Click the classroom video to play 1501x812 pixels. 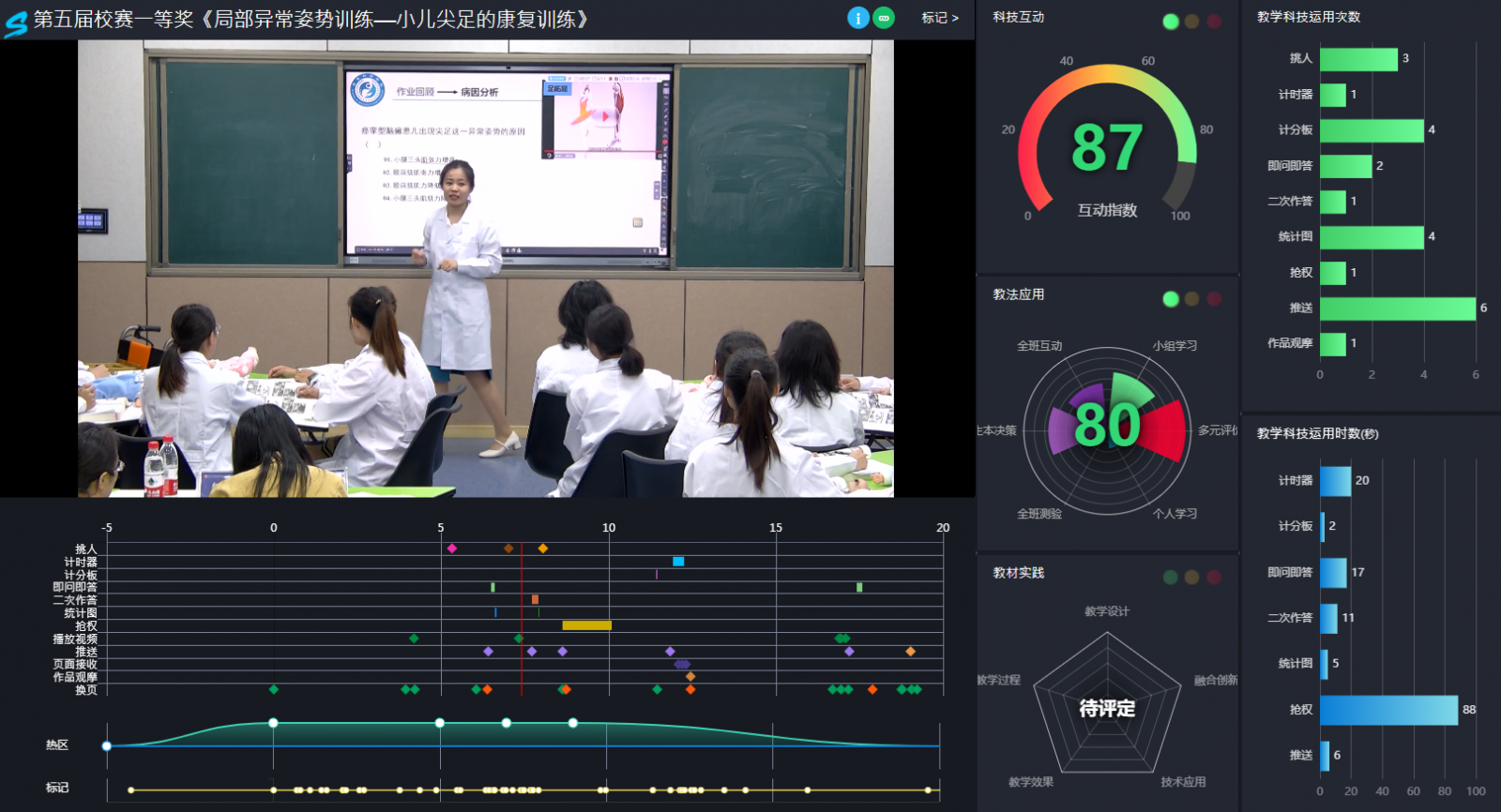[486, 268]
